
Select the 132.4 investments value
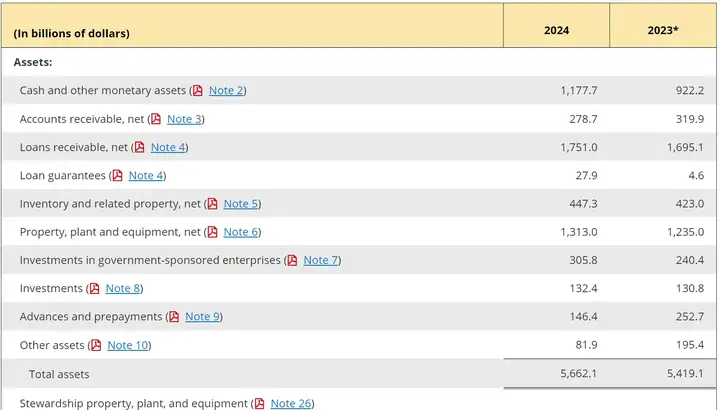pos(583,288)
